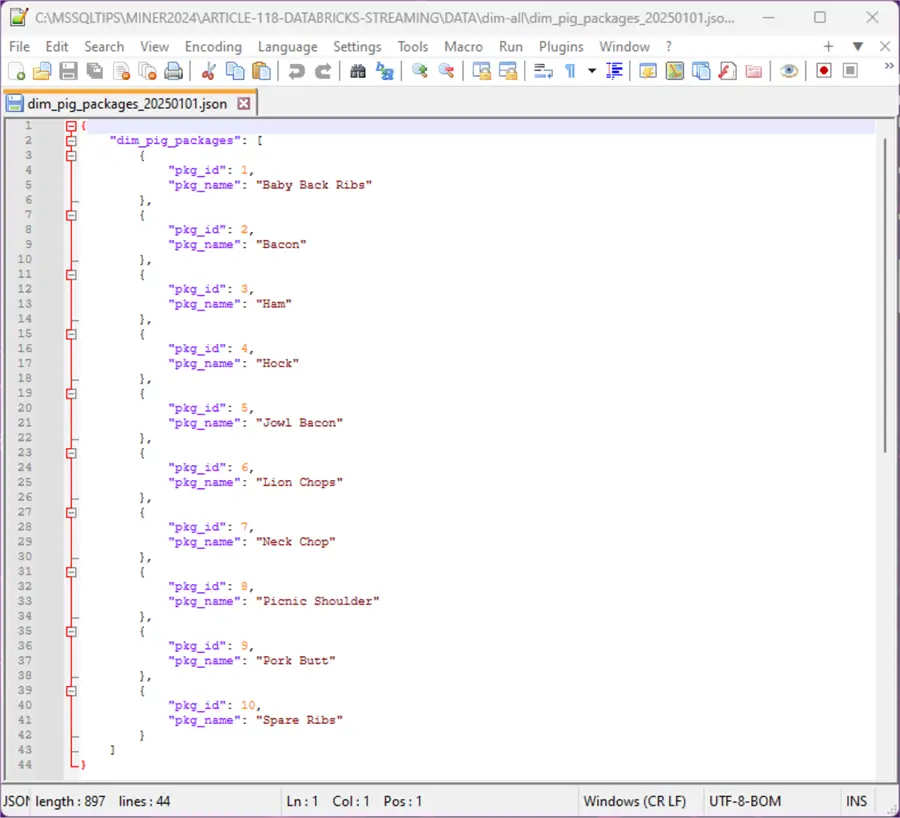Screen dimensions: 900x818
Task: Collapse the fold marker on line 23
Action: click(71, 453)
